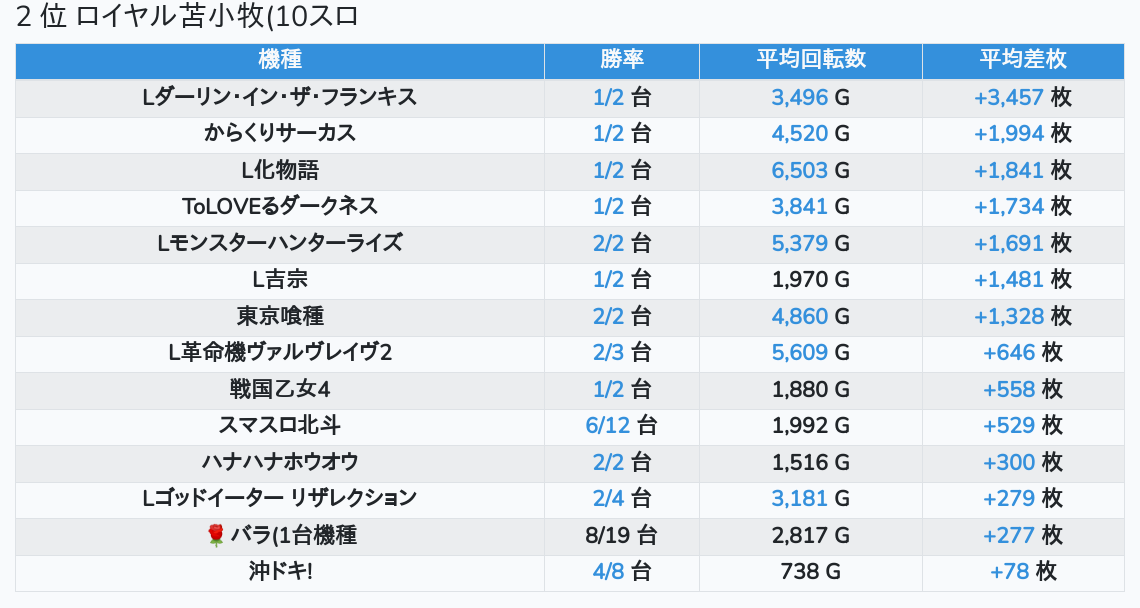Click the 4/8 win rate for 沖ドキ!

[x=608, y=572]
